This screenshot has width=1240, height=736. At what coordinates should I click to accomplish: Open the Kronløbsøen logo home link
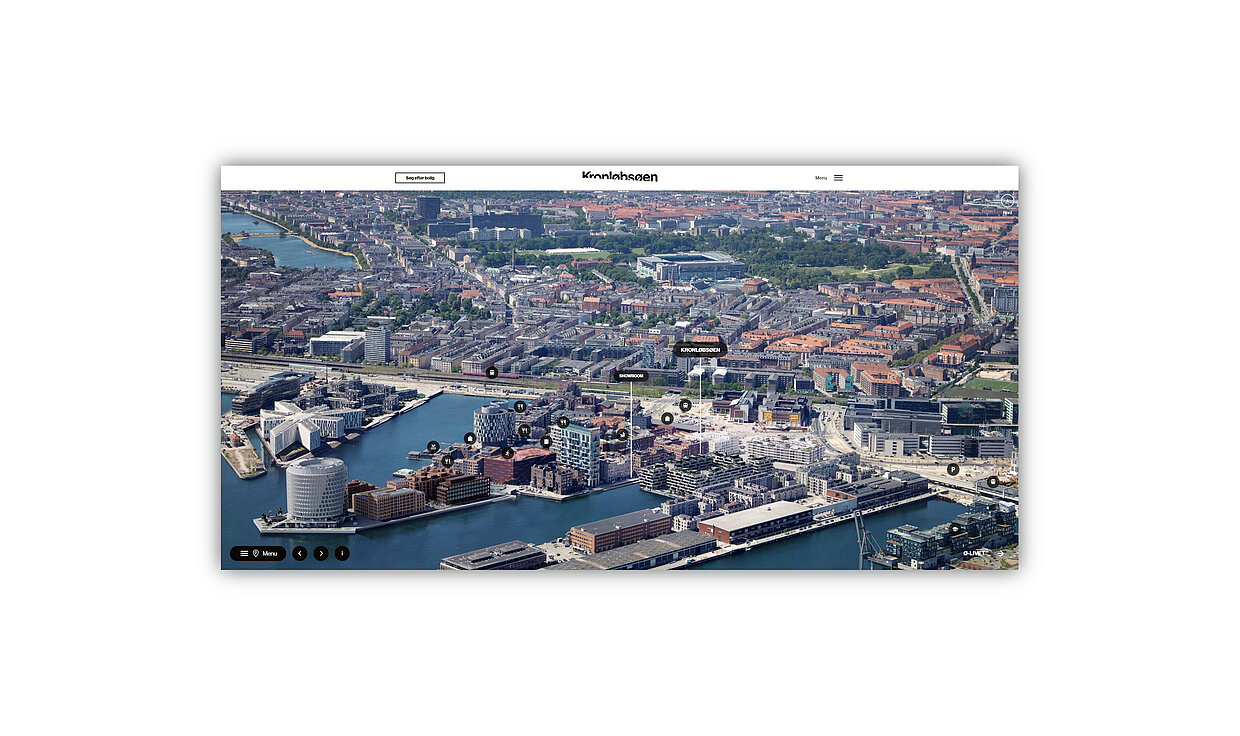click(x=620, y=177)
